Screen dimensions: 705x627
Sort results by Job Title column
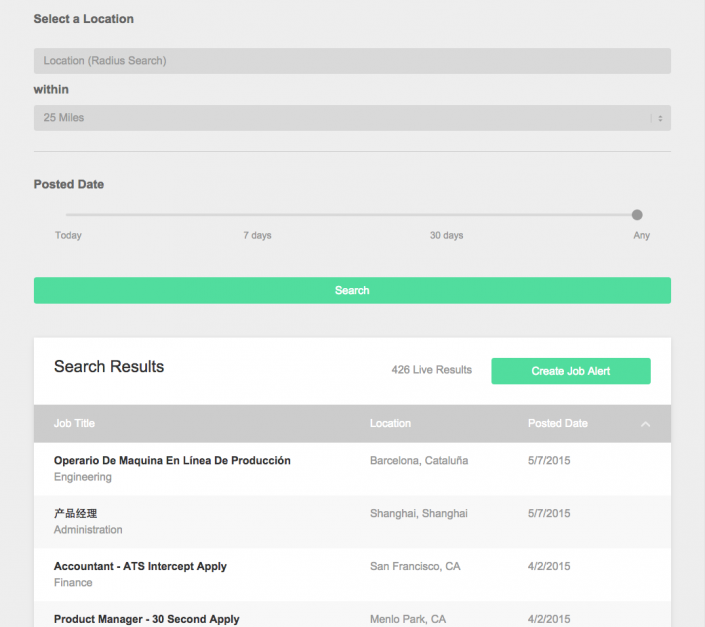(x=75, y=424)
